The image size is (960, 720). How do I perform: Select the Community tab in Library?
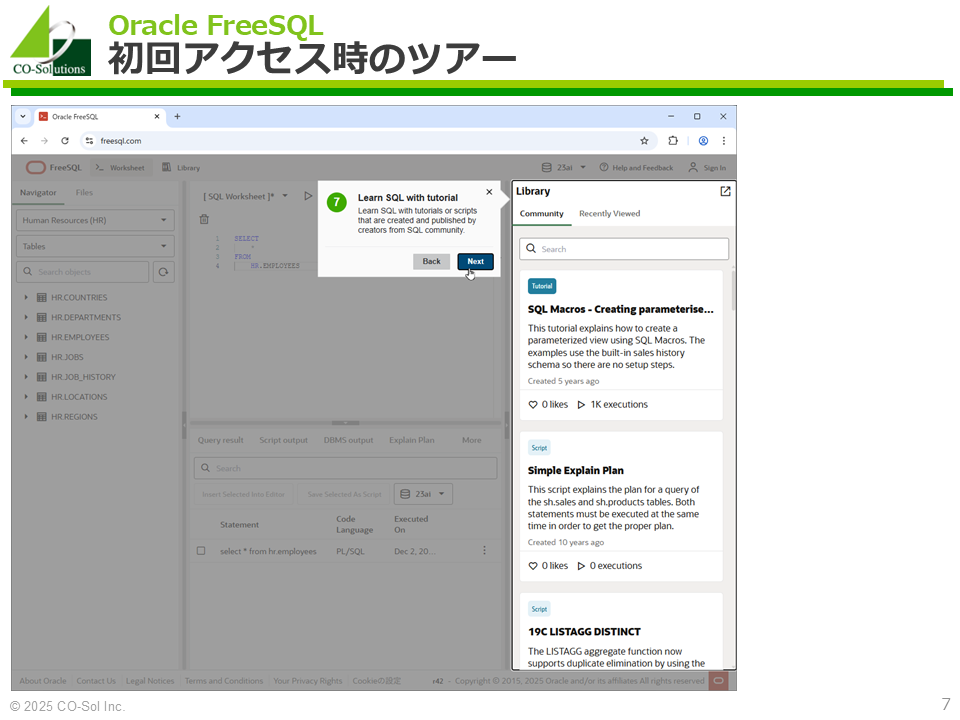click(541, 214)
